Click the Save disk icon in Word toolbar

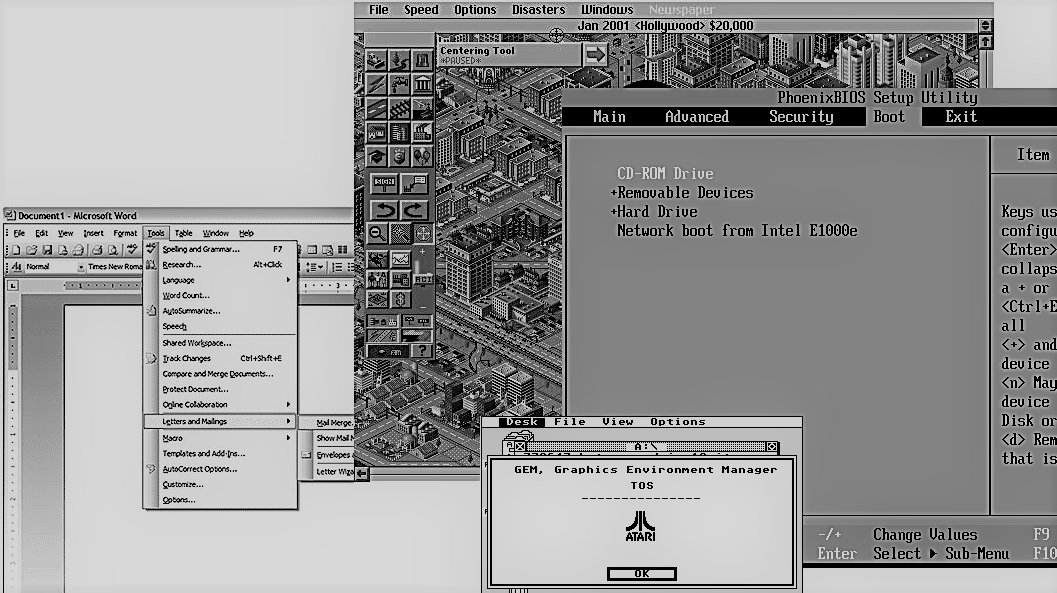click(47, 250)
